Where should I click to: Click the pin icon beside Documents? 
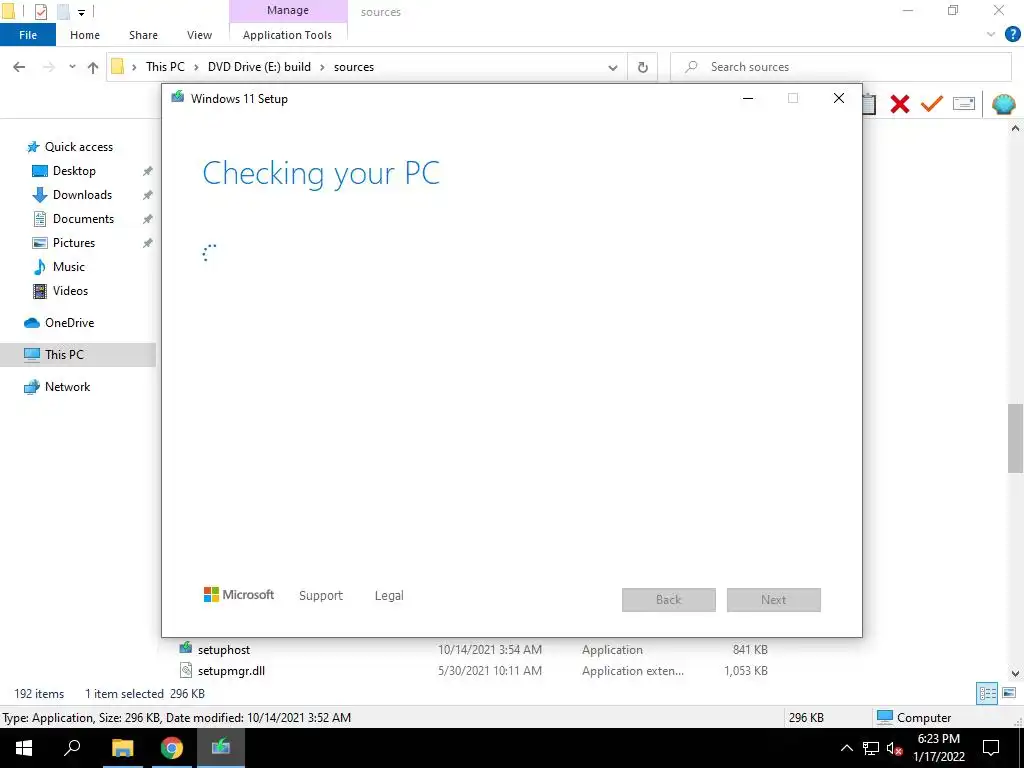(148, 219)
